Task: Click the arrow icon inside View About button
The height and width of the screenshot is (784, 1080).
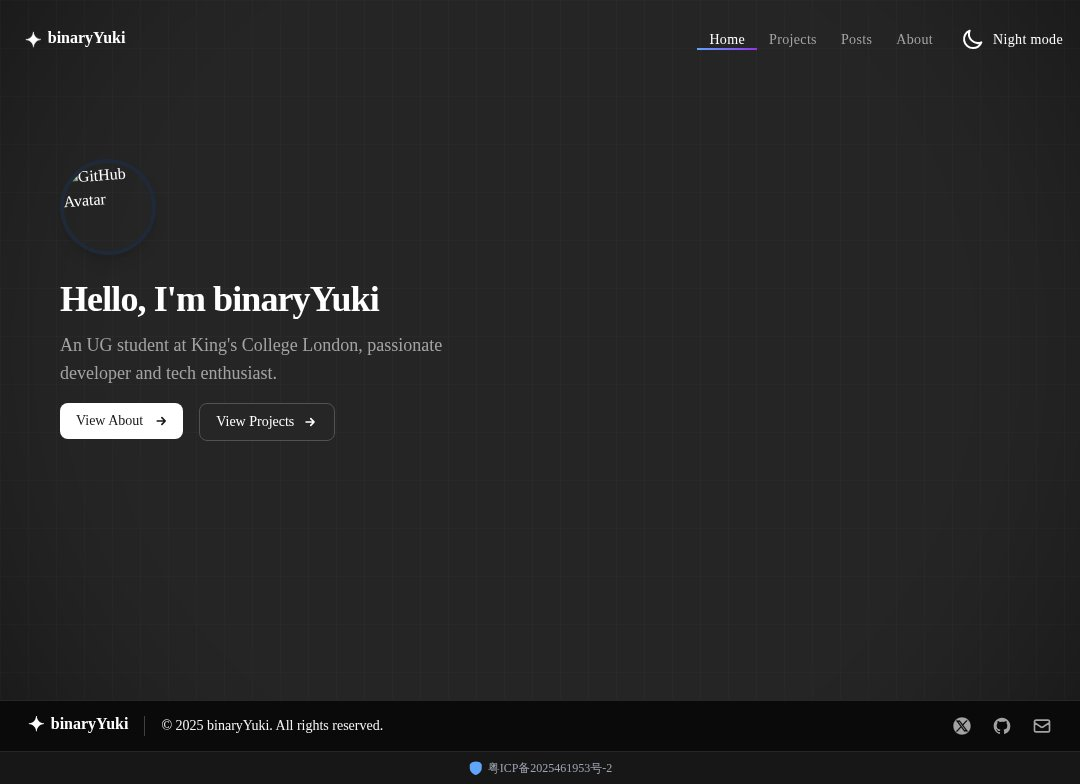Action: click(x=161, y=421)
